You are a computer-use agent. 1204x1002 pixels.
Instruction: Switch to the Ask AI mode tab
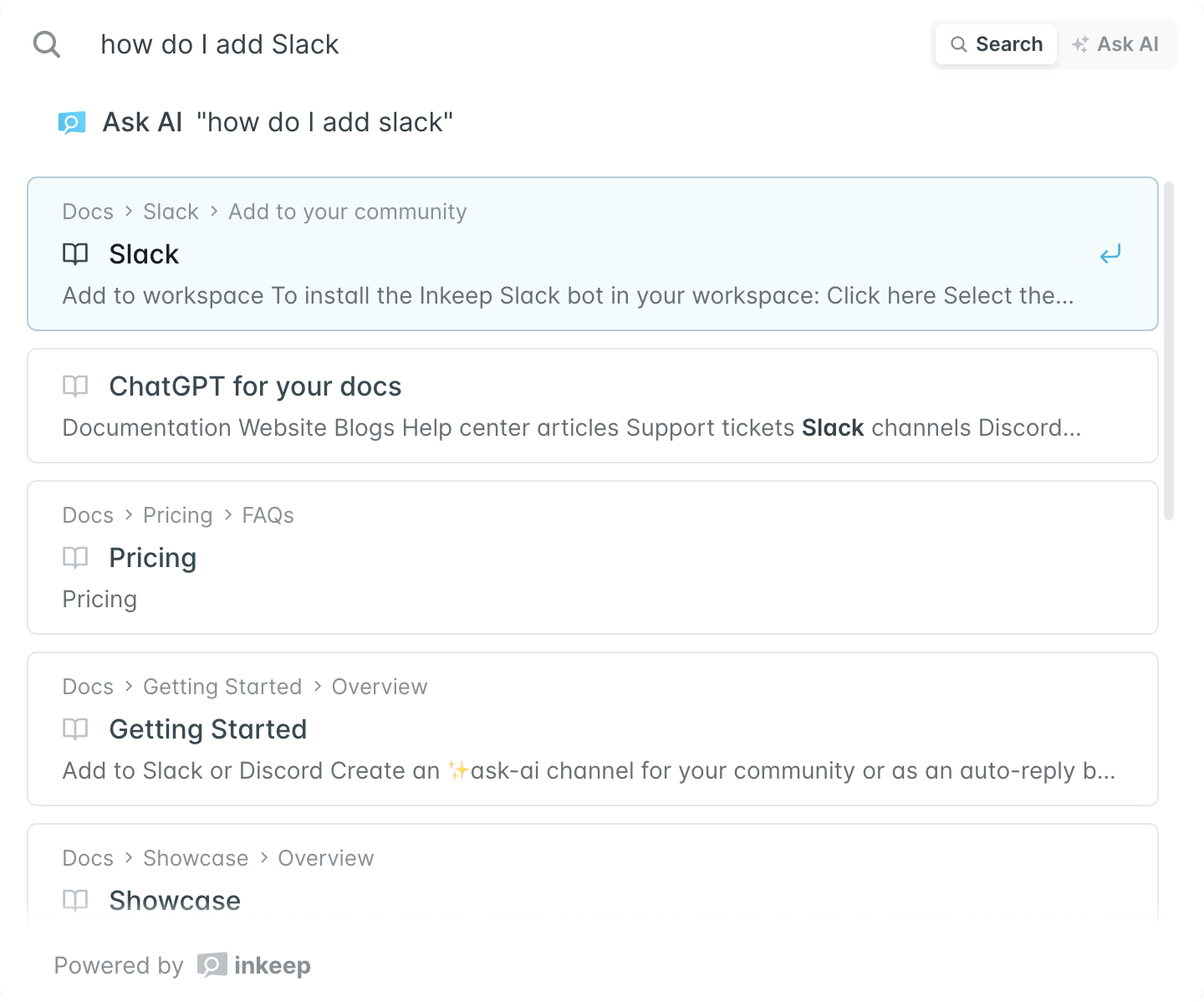[1116, 44]
